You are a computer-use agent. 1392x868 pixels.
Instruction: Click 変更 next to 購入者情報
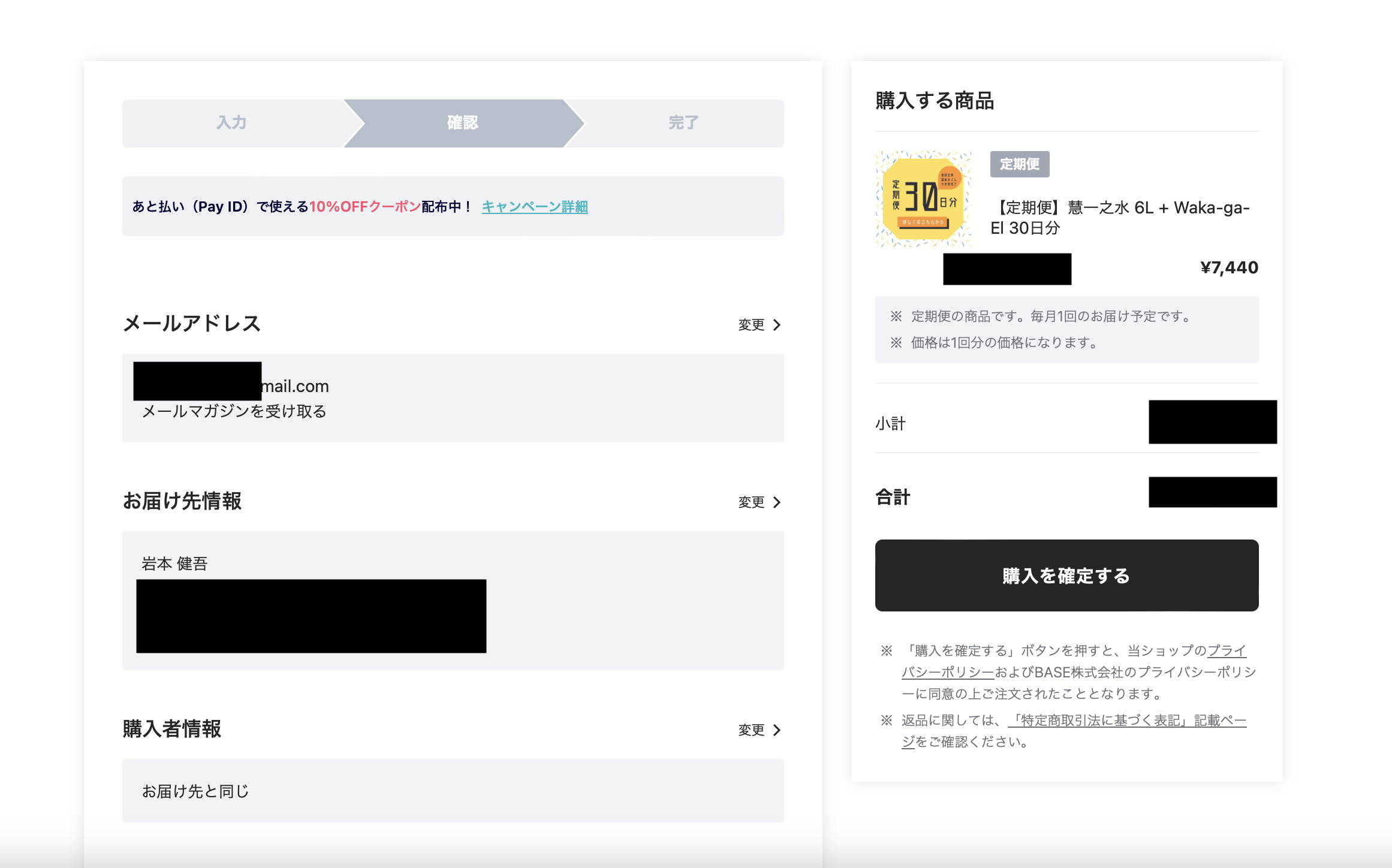(751, 730)
